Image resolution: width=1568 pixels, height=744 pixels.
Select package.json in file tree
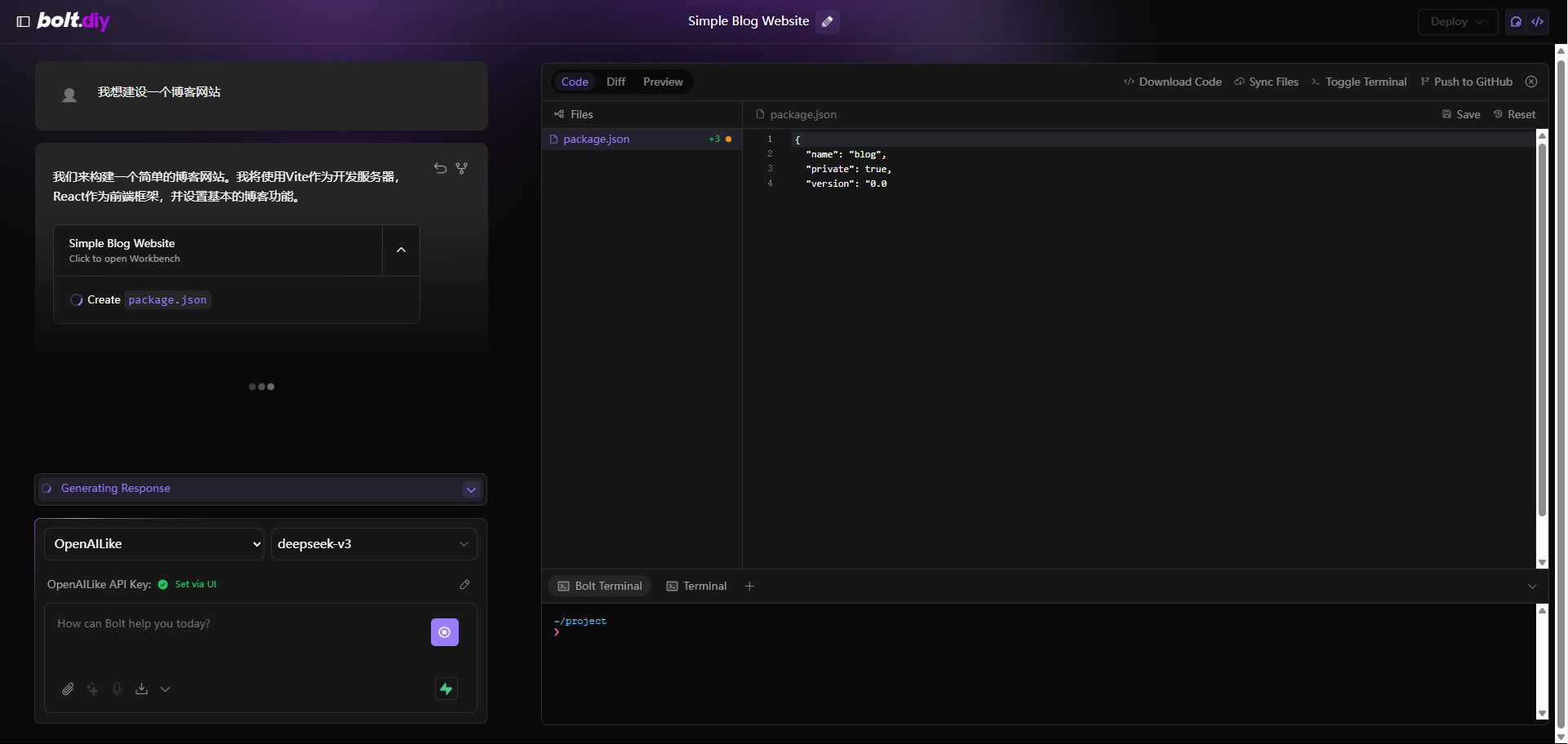click(642, 139)
